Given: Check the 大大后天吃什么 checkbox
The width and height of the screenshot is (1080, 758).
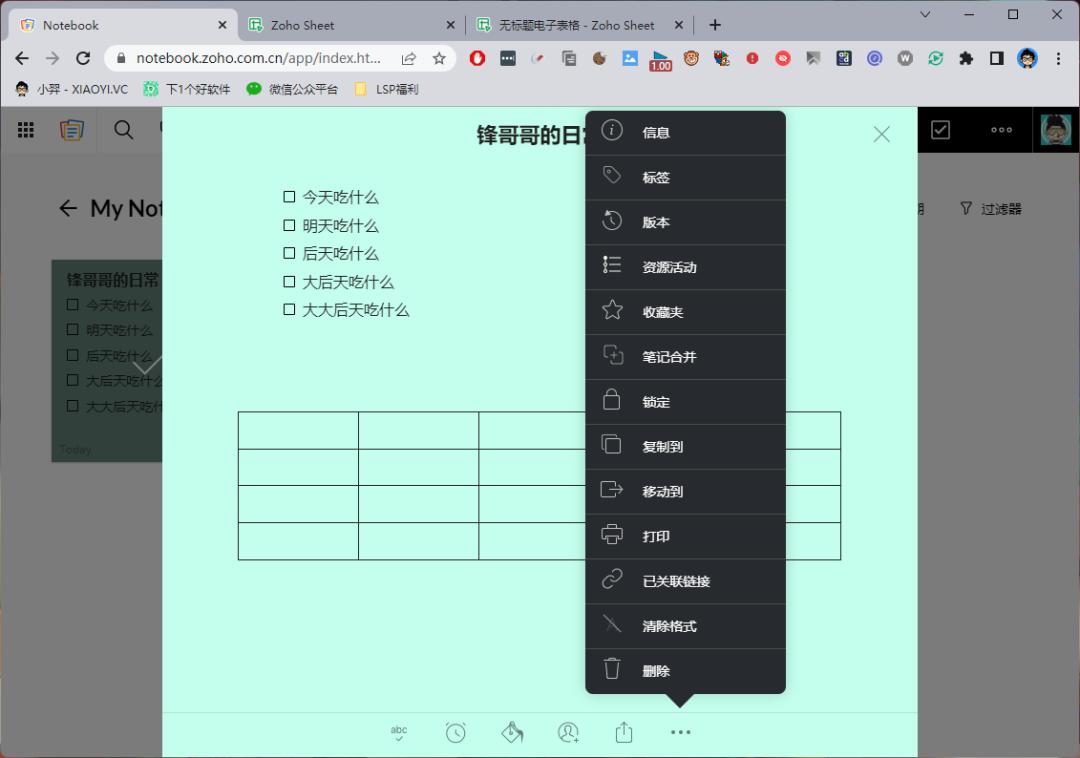Looking at the screenshot, I should pyautogui.click(x=289, y=309).
